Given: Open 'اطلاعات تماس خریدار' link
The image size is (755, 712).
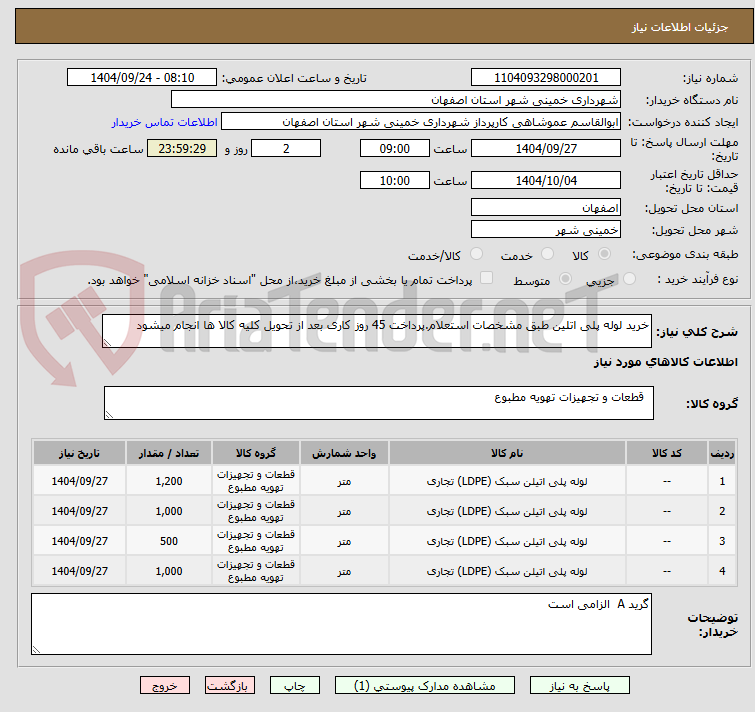Looking at the screenshot, I should (164, 122).
